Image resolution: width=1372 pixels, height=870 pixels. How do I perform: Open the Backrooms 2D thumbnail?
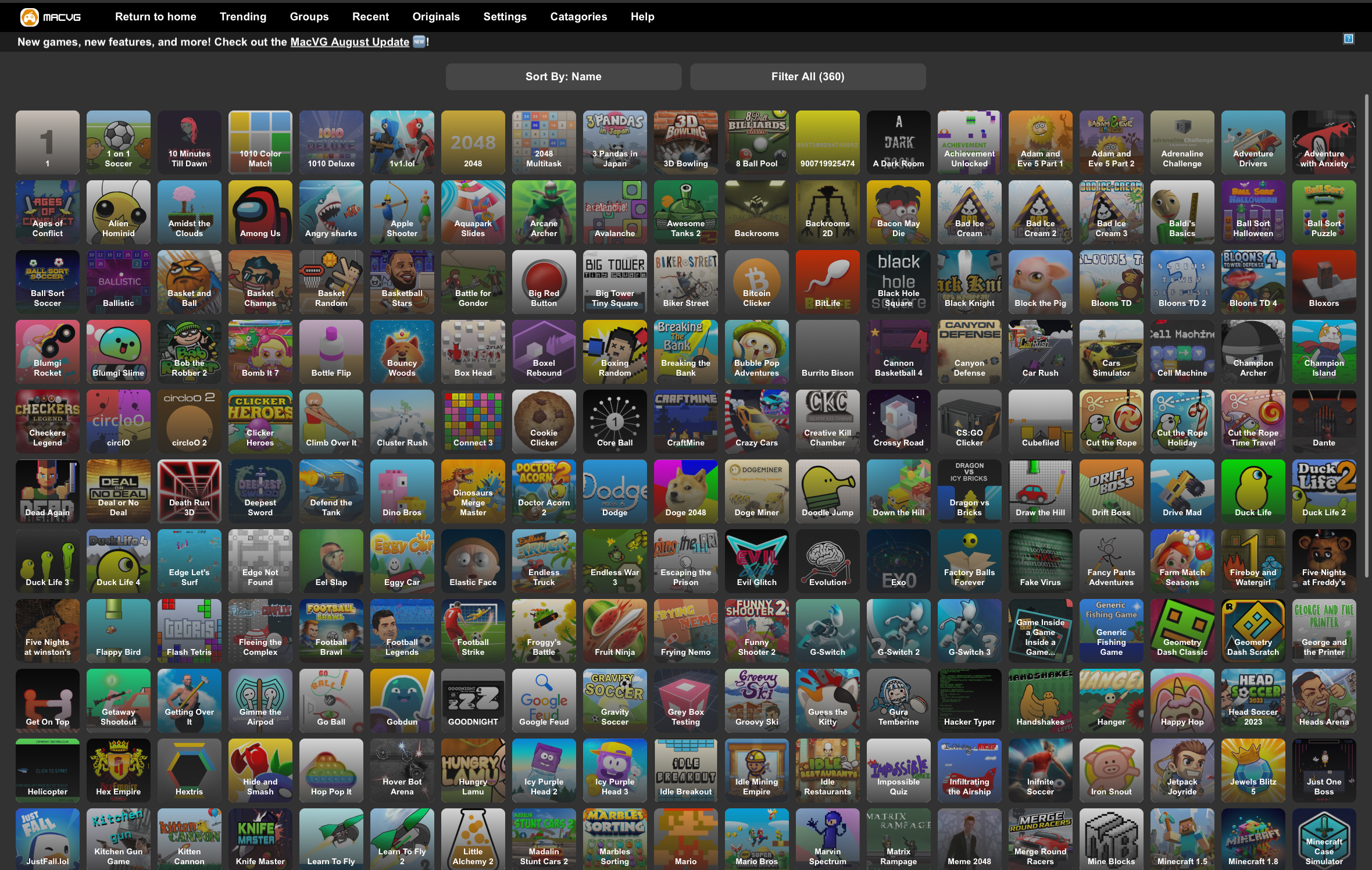(828, 212)
